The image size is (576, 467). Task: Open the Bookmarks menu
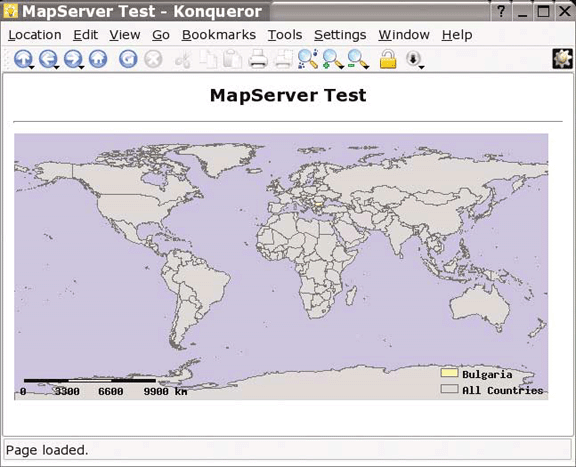(219, 35)
